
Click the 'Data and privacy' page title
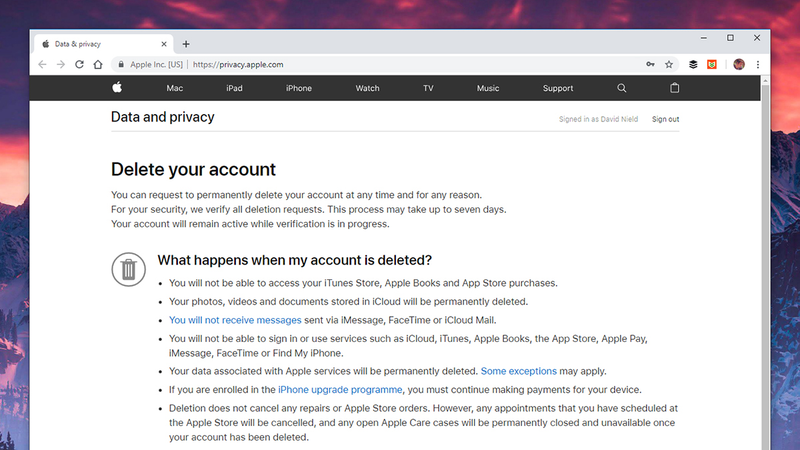163,117
